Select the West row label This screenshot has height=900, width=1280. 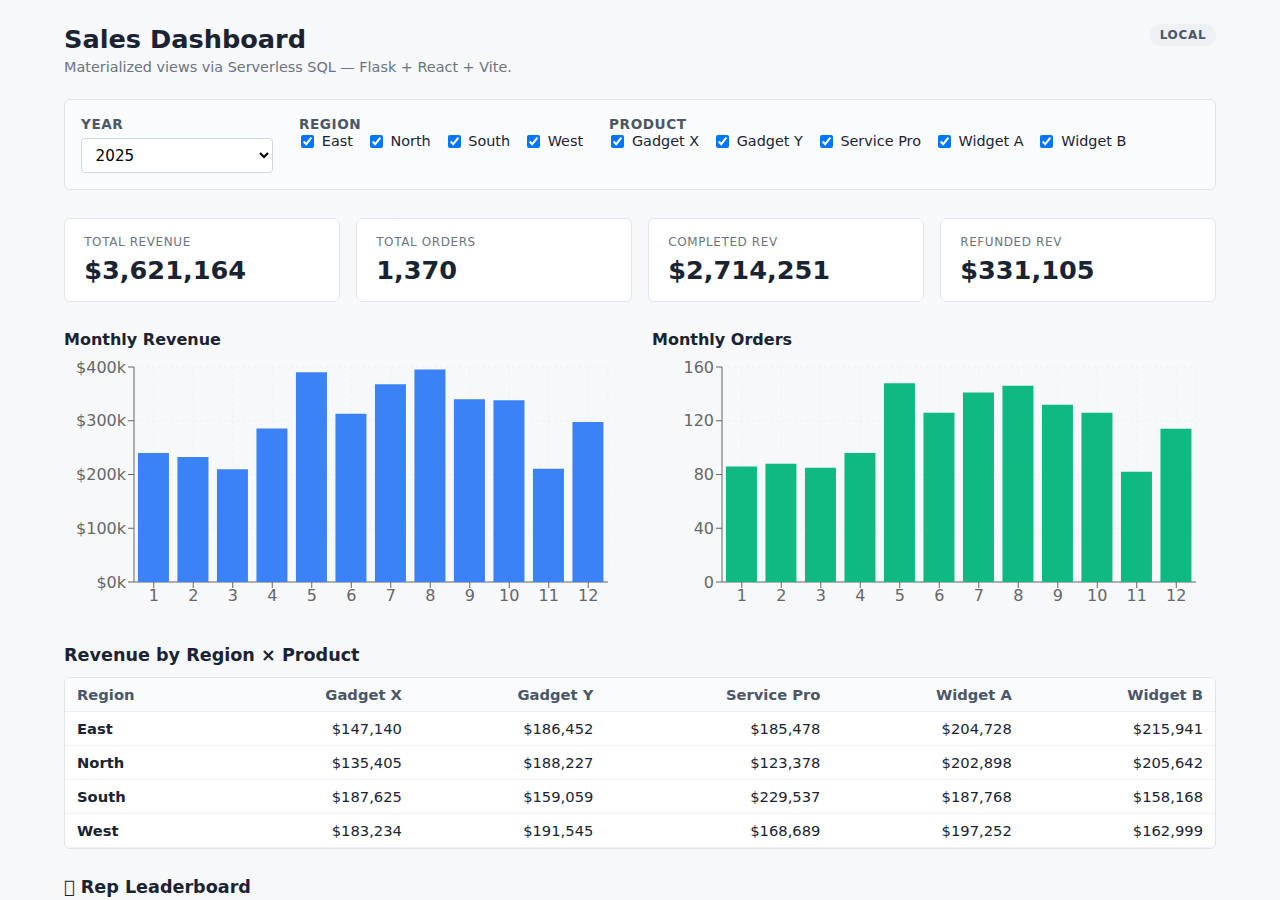(97, 831)
